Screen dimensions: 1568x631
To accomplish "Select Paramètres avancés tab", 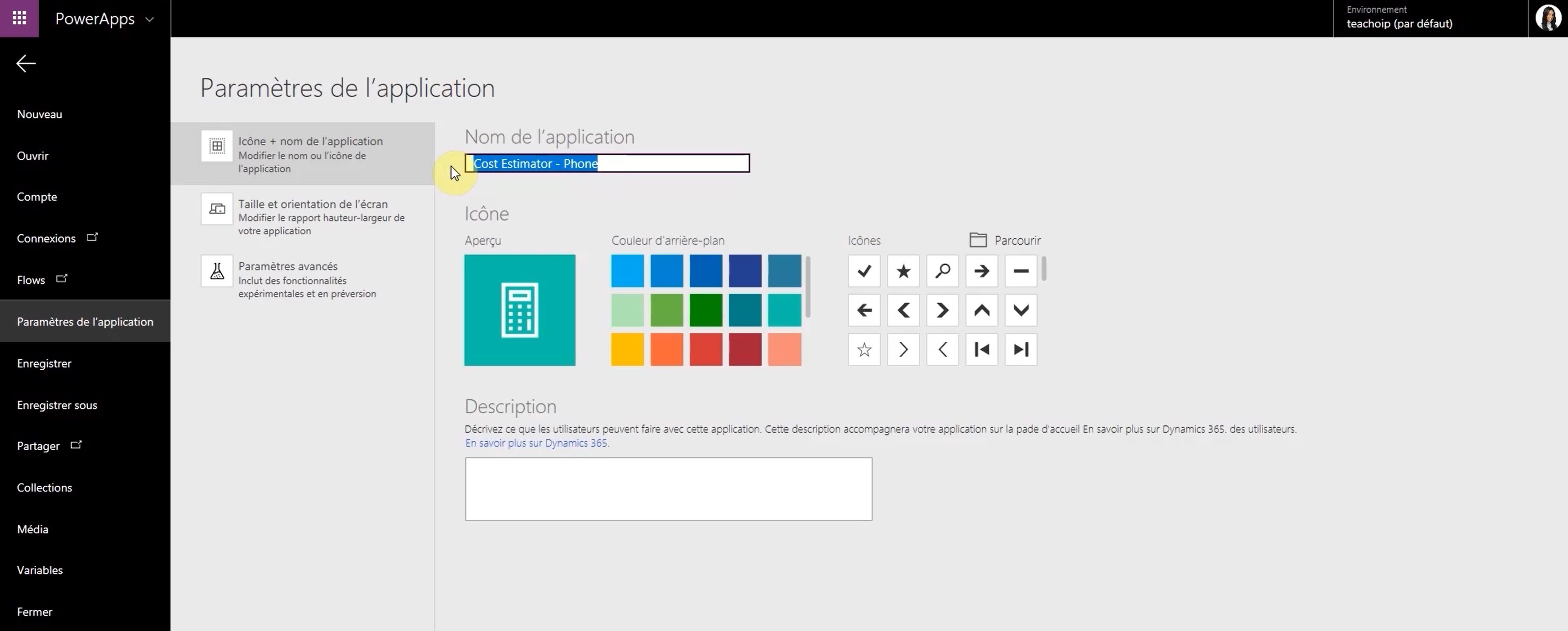I will coord(302,279).
